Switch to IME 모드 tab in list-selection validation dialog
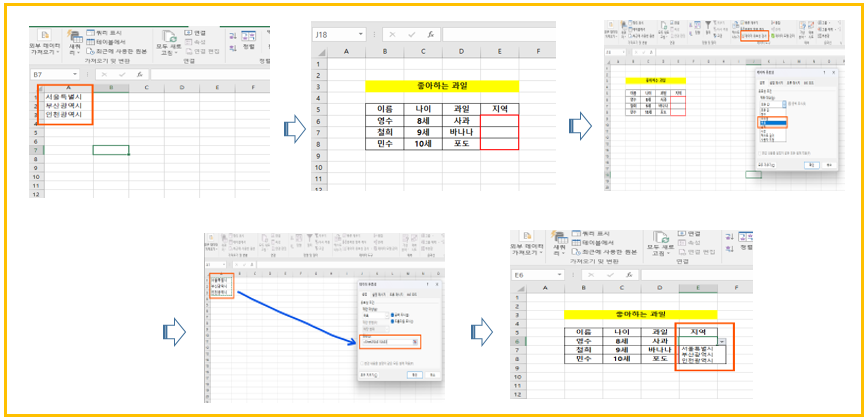This screenshot has width=865, height=419. tap(809, 83)
